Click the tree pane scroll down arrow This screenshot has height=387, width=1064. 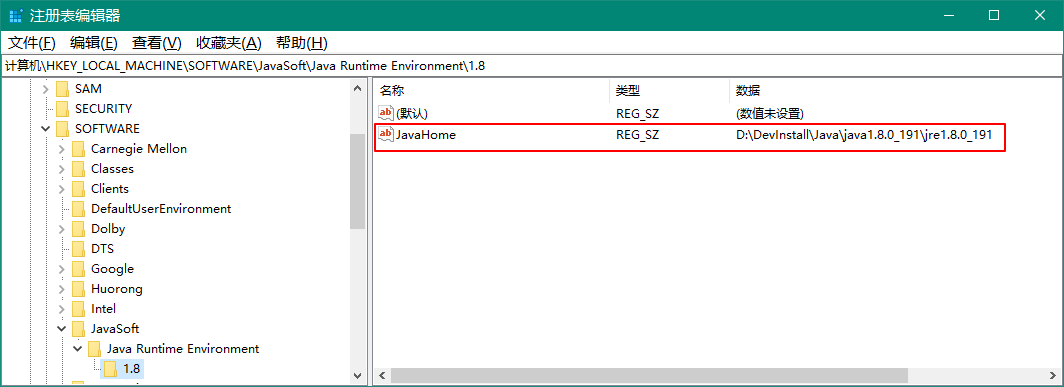(x=358, y=375)
